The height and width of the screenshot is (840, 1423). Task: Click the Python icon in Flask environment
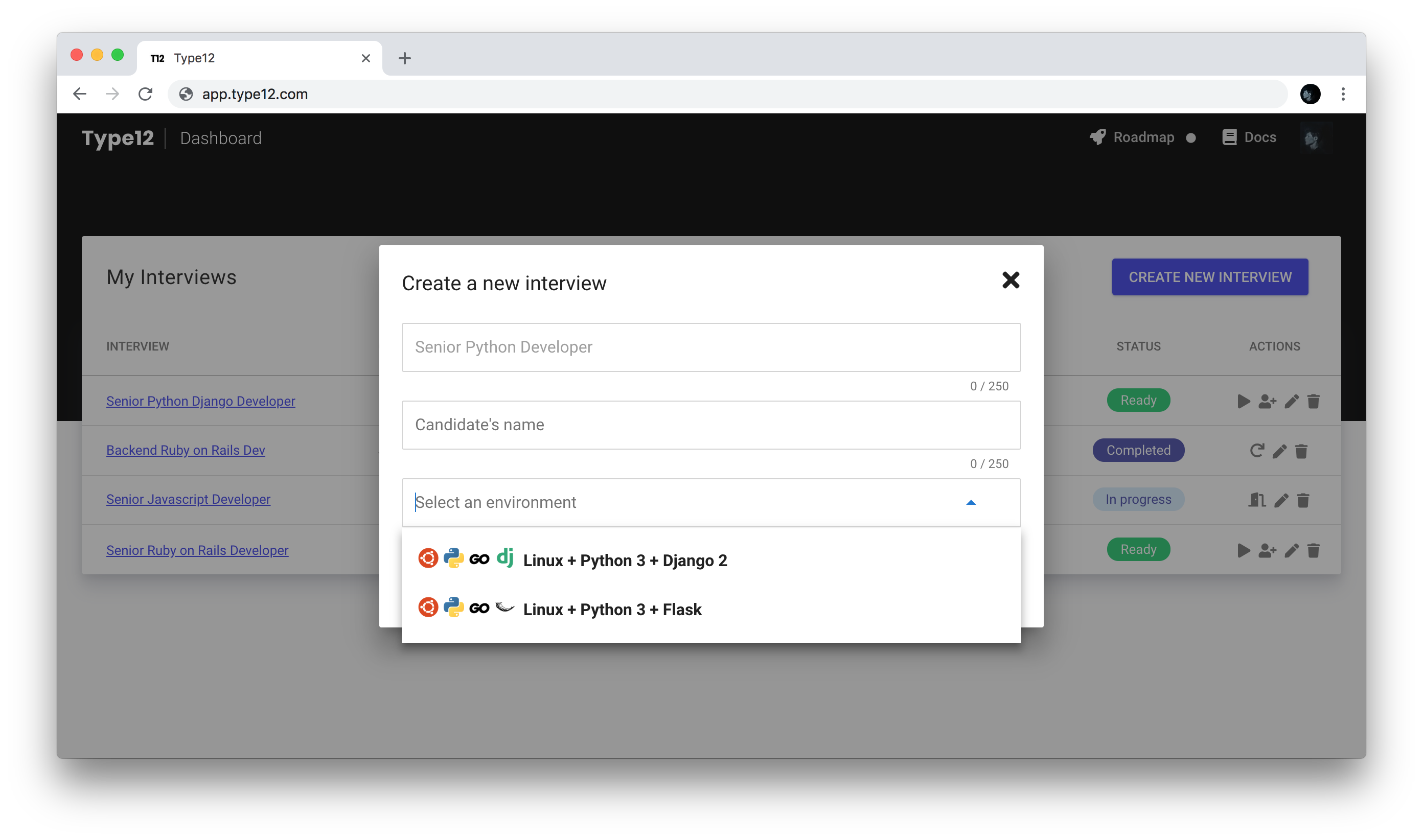[x=452, y=608]
